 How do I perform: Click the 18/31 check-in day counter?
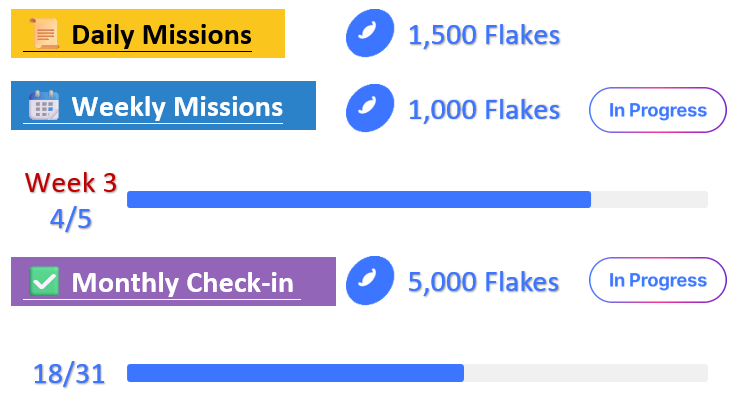(69, 374)
